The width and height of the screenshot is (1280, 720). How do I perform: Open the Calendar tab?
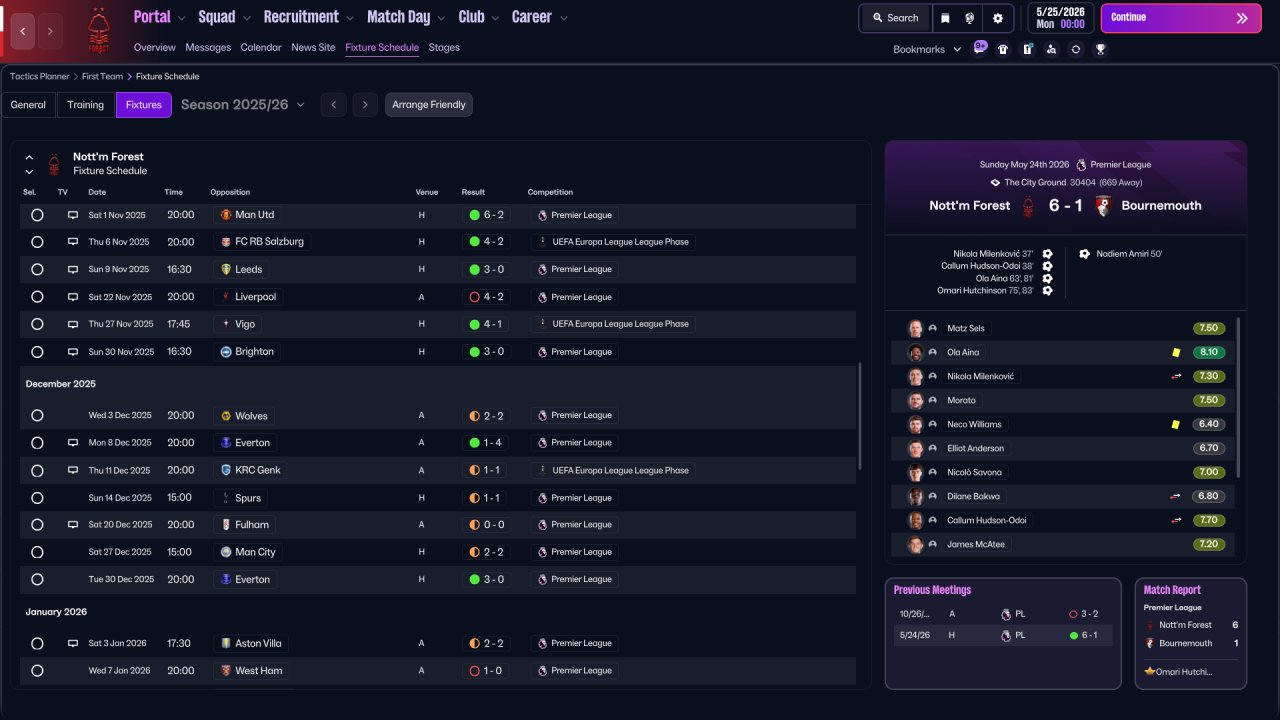261,47
